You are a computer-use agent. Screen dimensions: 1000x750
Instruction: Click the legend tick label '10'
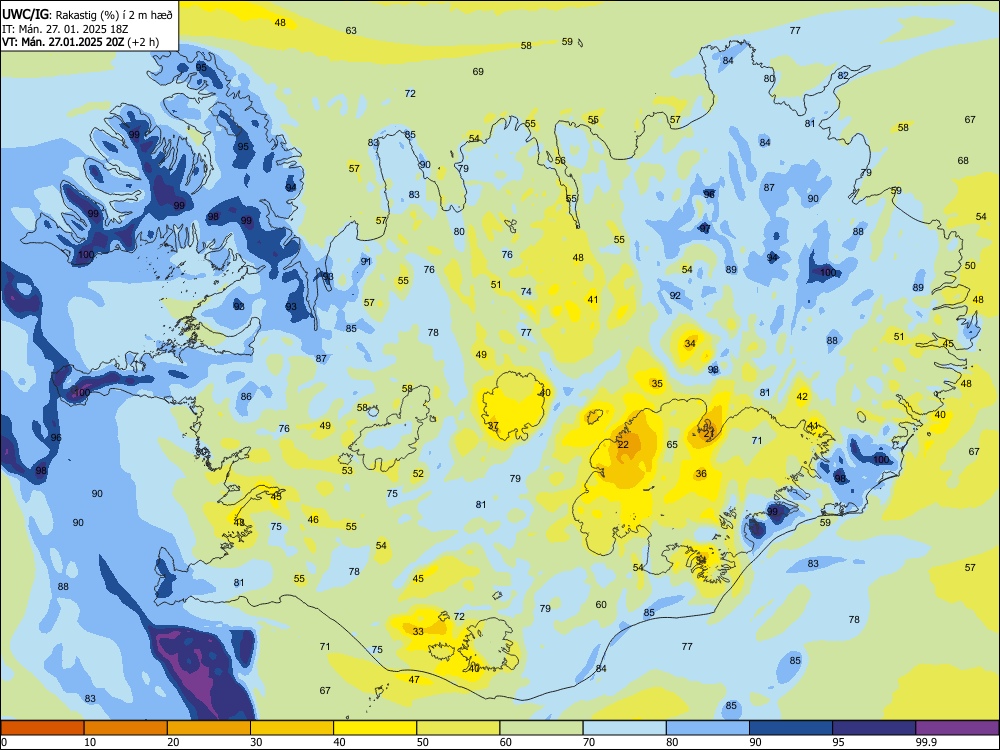90,742
